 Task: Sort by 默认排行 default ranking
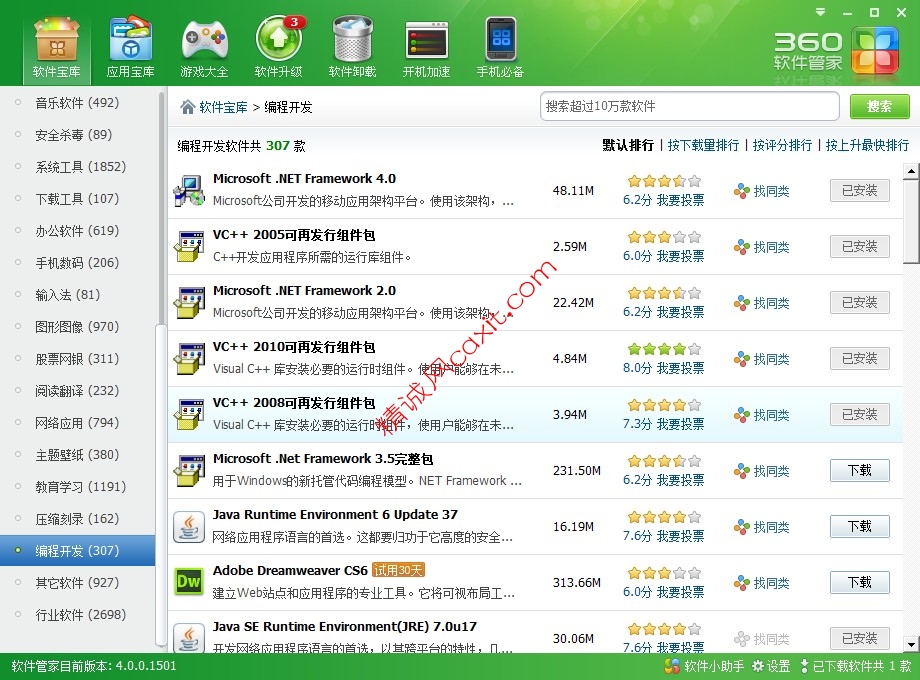point(628,146)
